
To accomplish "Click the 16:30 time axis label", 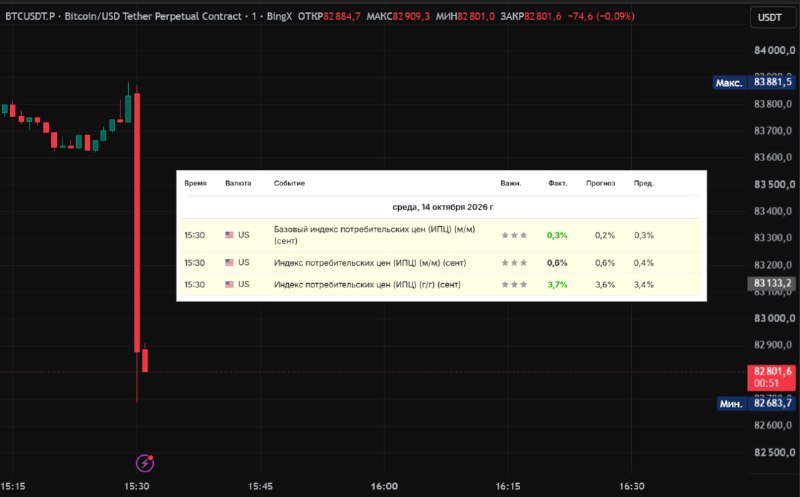I will (x=632, y=486).
